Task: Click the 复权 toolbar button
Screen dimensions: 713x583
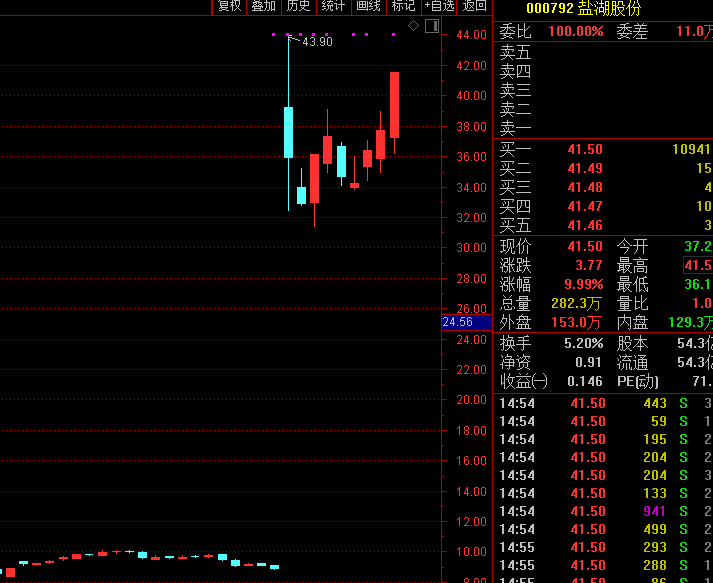Action: coord(230,6)
